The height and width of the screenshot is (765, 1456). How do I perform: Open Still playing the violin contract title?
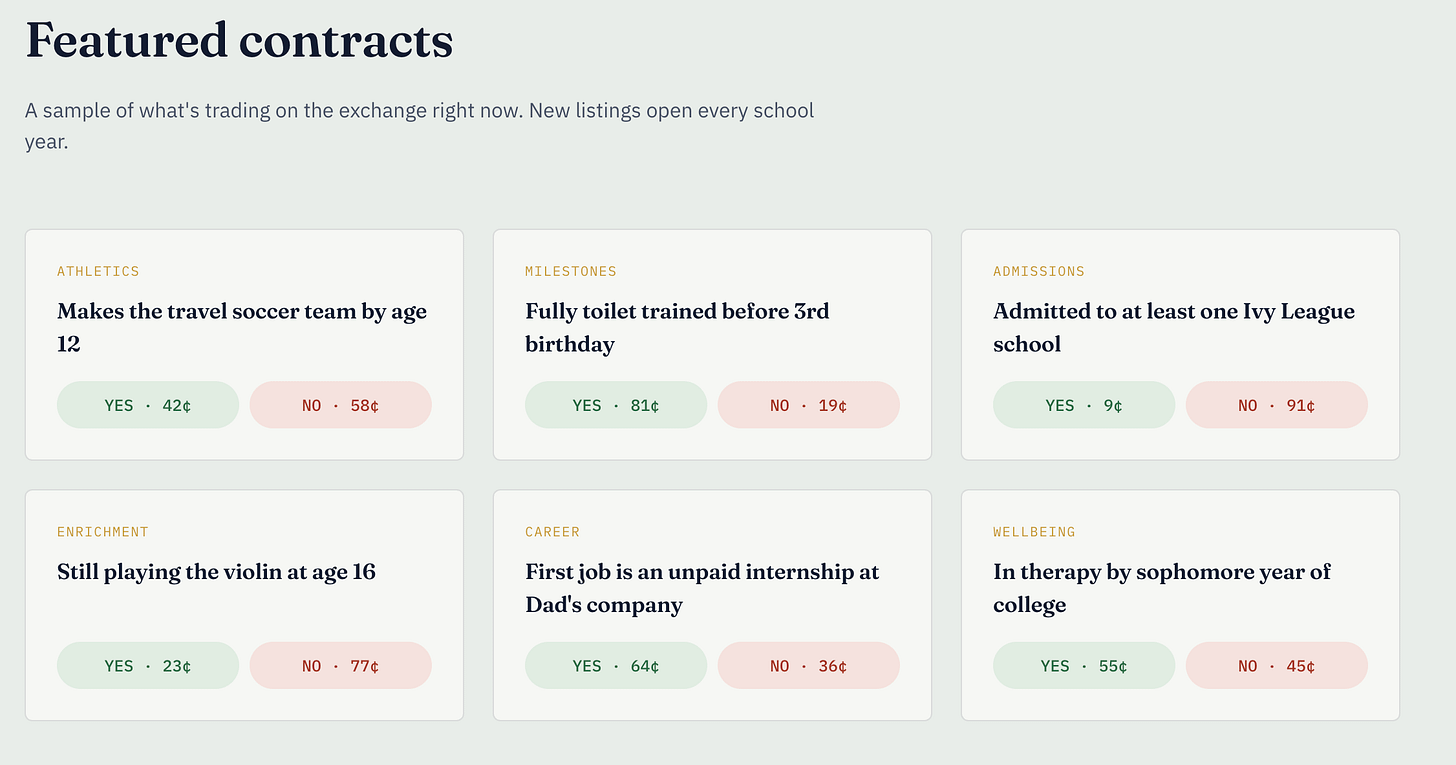(x=216, y=572)
